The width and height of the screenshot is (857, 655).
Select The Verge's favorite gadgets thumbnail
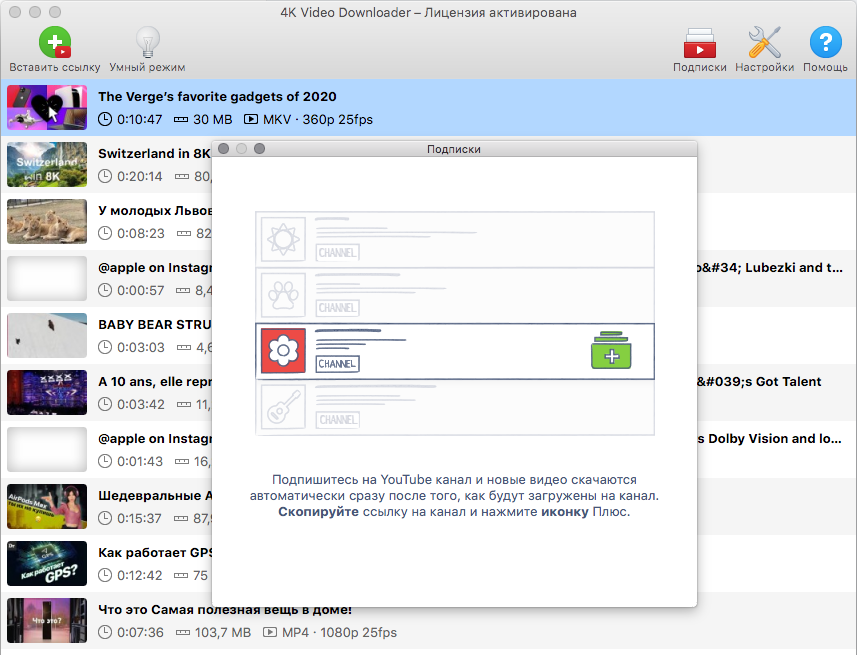tap(47, 107)
